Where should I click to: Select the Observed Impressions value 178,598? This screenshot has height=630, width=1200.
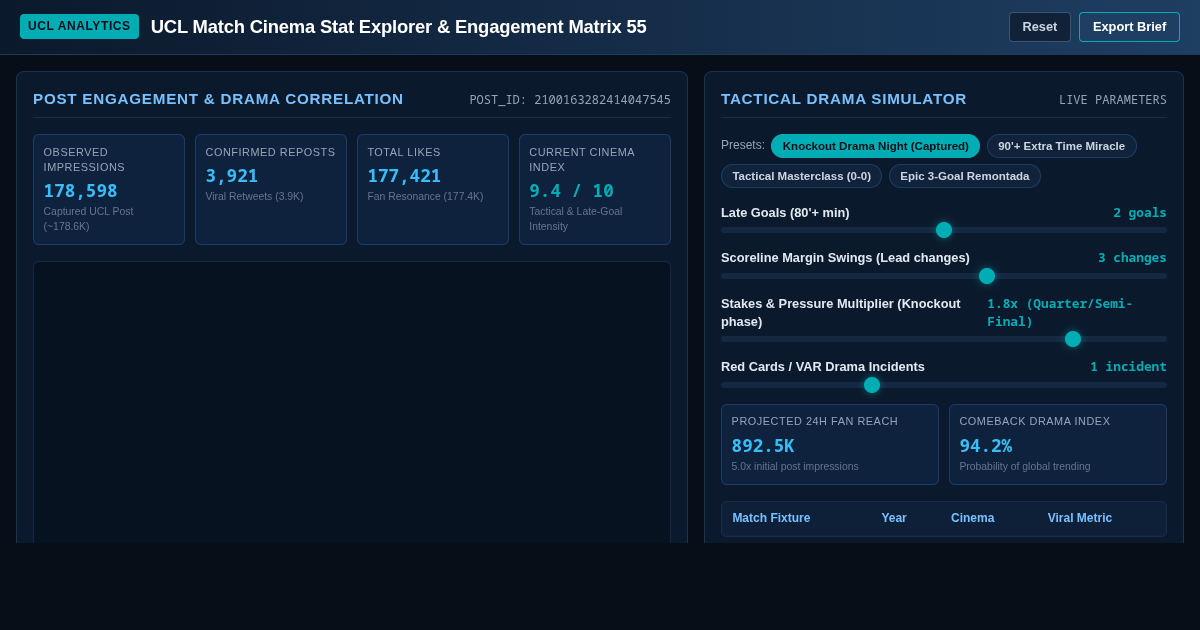click(x=80, y=191)
